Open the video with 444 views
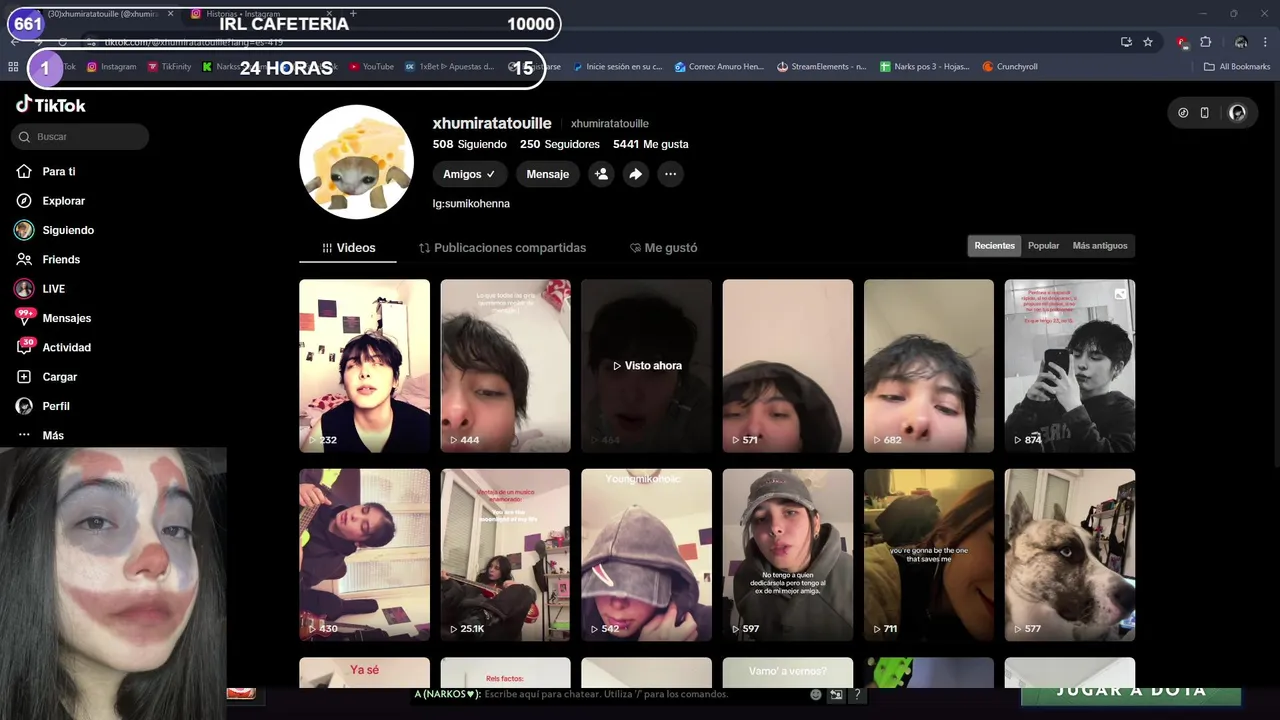Viewport: 1280px width, 720px height. click(x=505, y=366)
